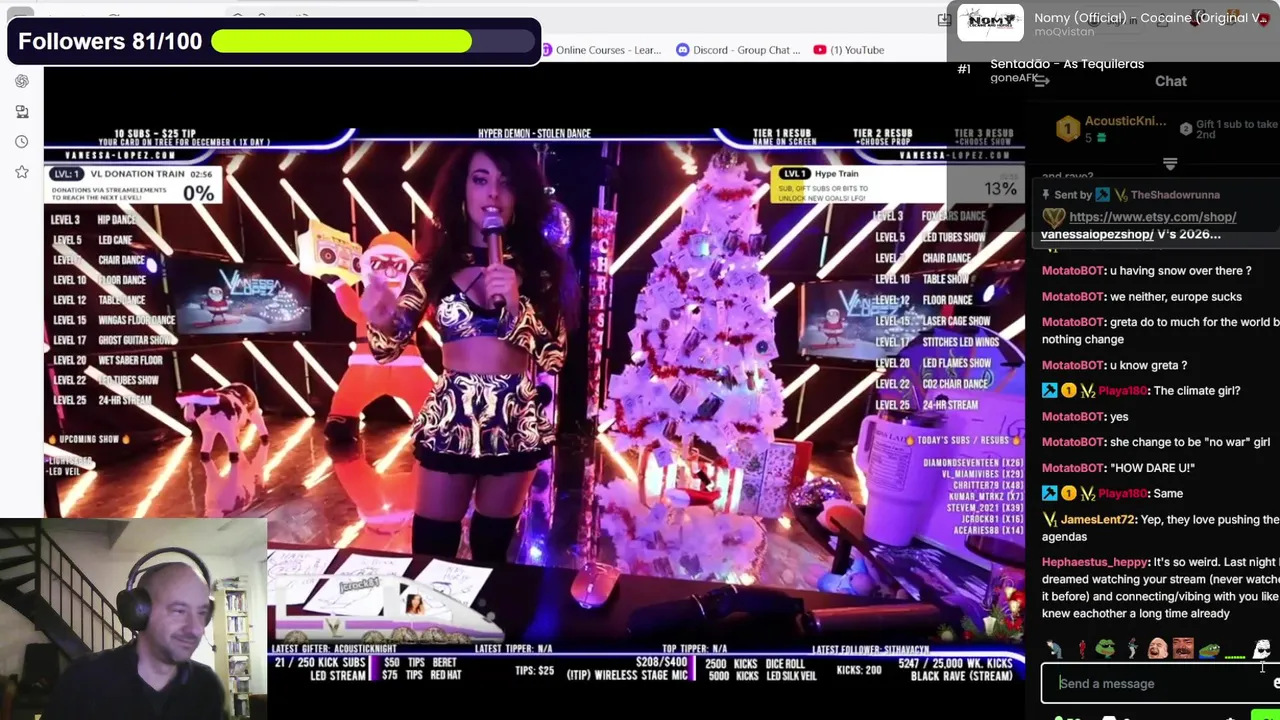This screenshot has width=1280, height=720.
Task: Click the moderator badge beside TheShadowrunna
Action: pos(1102,195)
